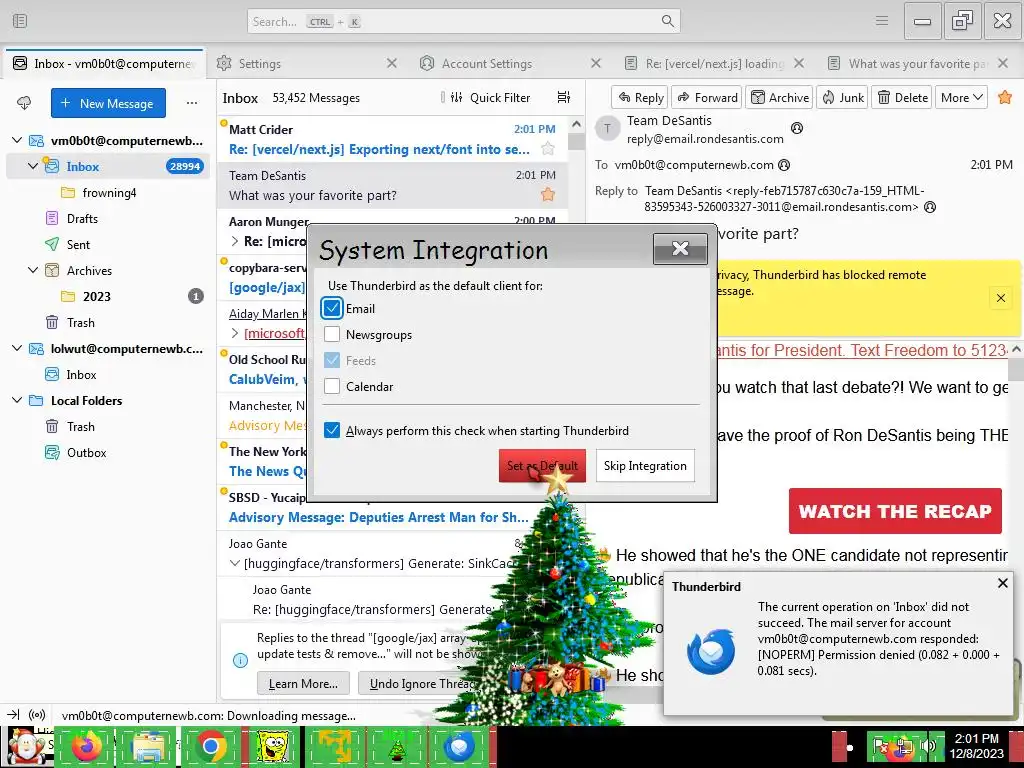This screenshot has width=1024, height=768.
Task: Open the Outbox folder
Action: (86, 453)
